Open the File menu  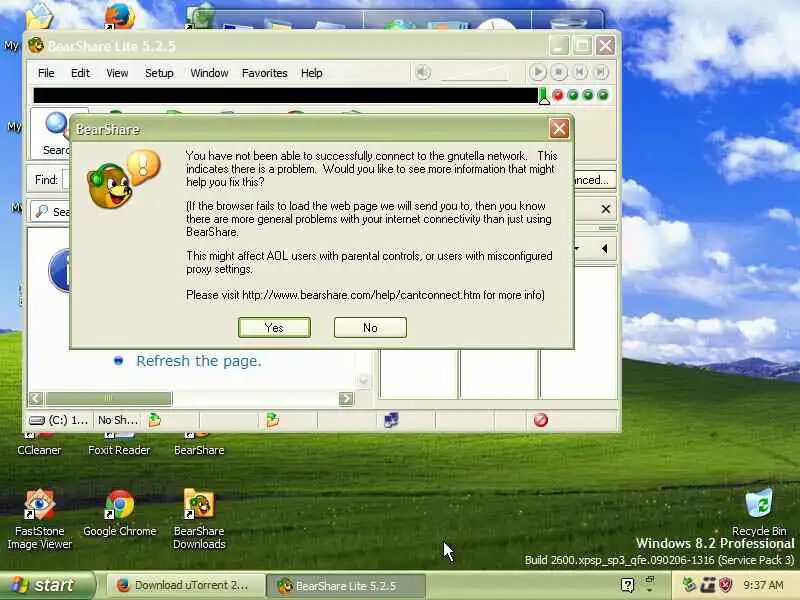[x=46, y=73]
